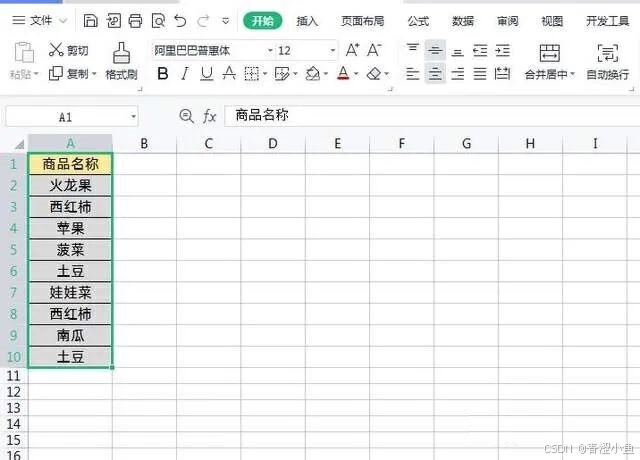Click the Cut (剪切) button
The width and height of the screenshot is (640, 460).
68,50
